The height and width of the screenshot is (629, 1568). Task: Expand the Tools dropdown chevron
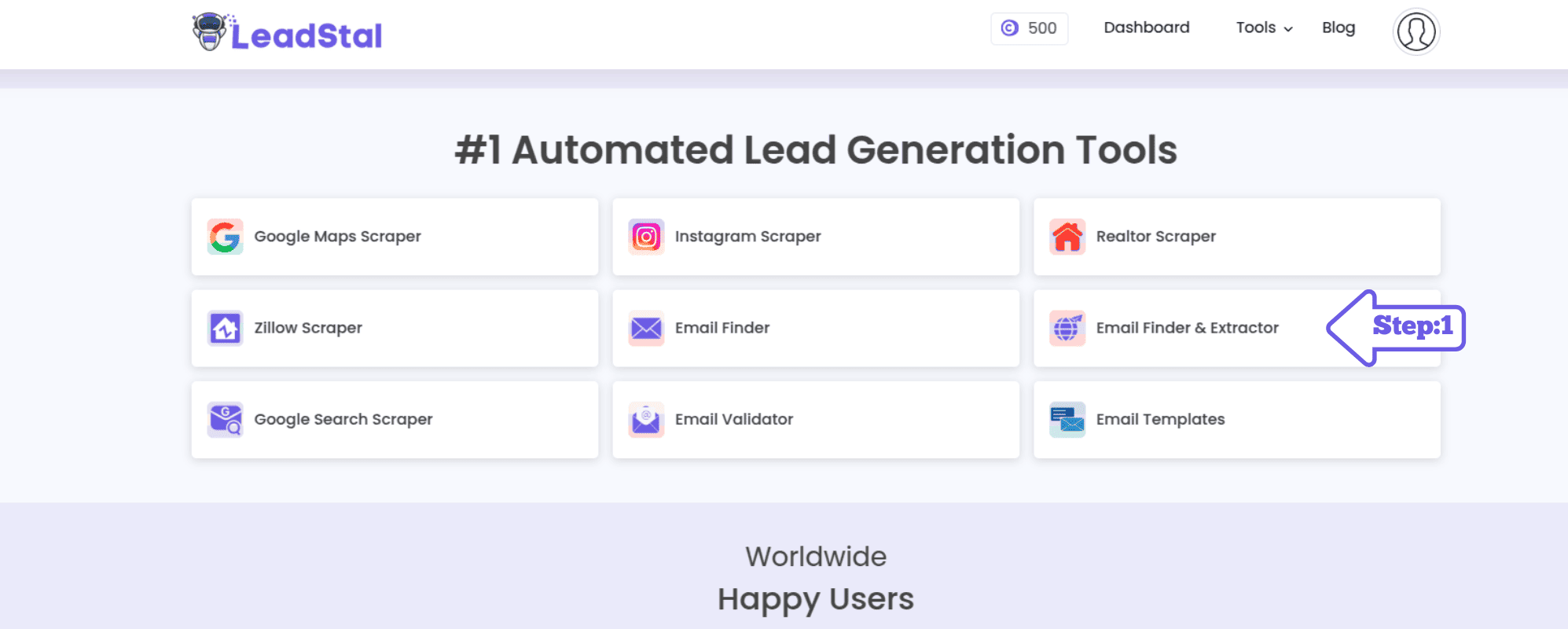1288,29
